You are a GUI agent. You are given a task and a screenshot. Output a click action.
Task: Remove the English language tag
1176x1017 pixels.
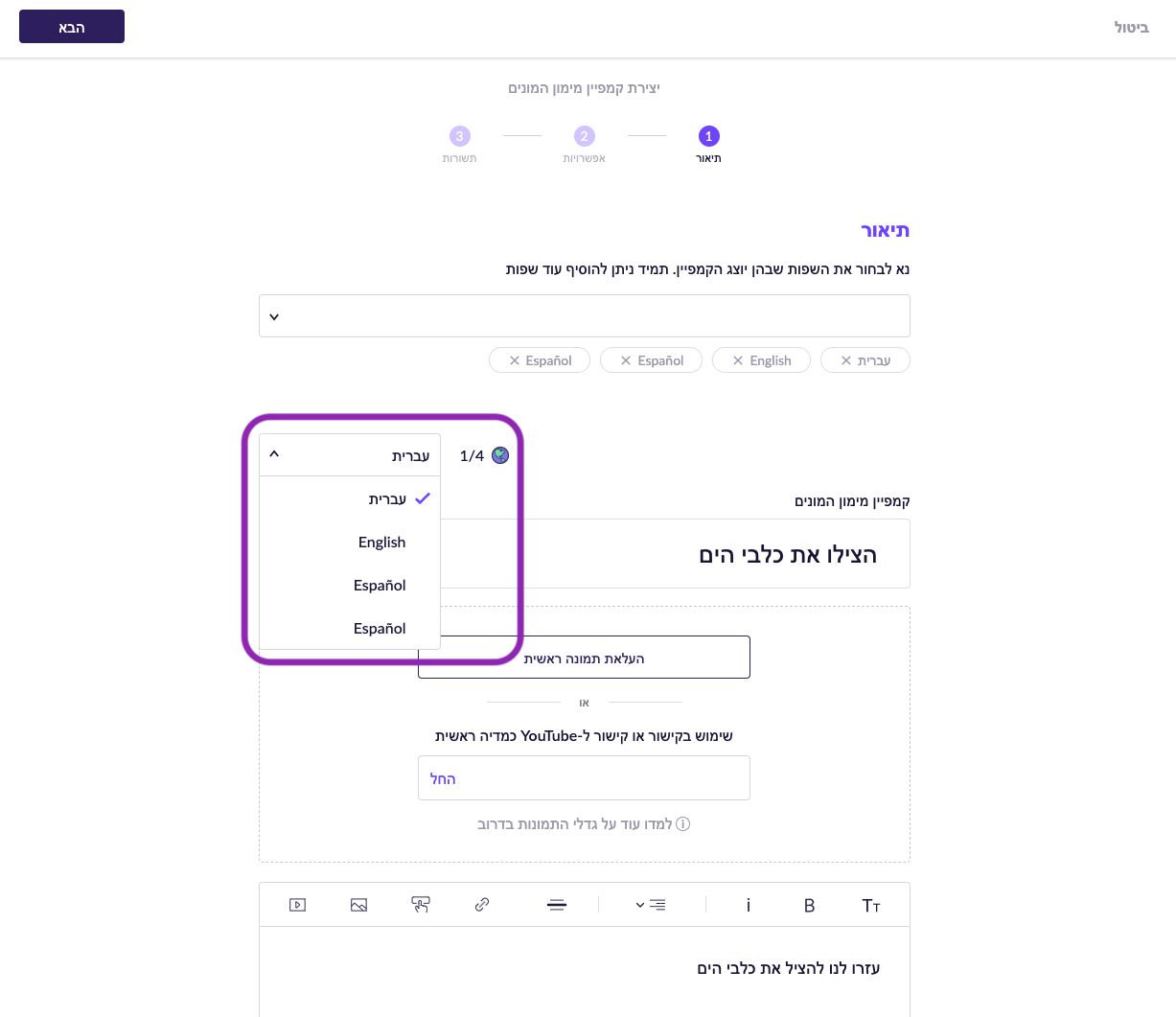point(738,360)
